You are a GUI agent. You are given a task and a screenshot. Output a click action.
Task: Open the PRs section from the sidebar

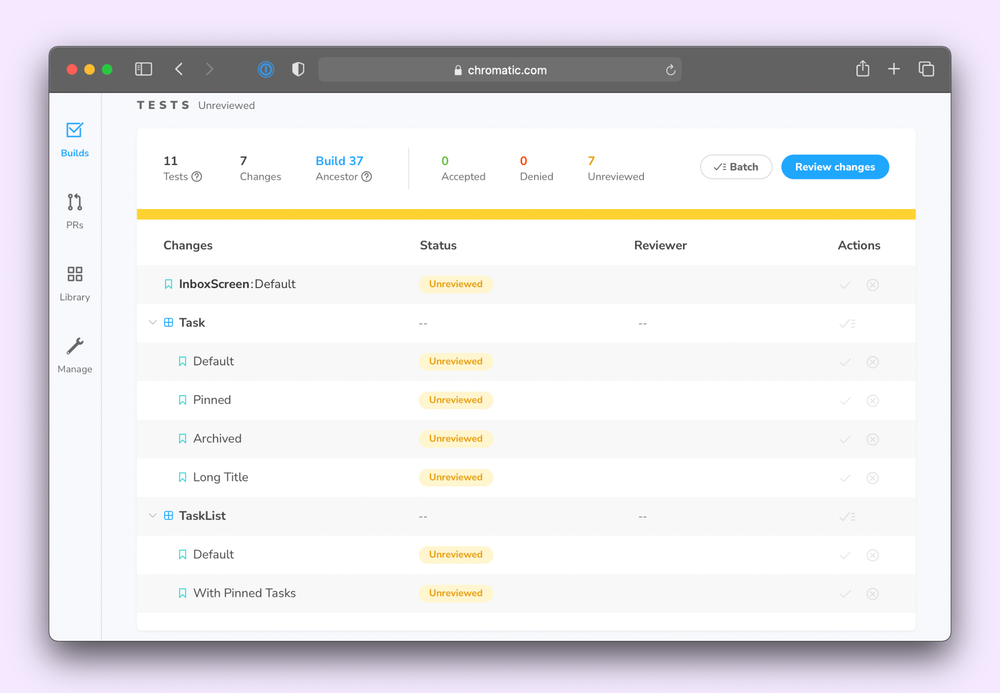coord(74,204)
